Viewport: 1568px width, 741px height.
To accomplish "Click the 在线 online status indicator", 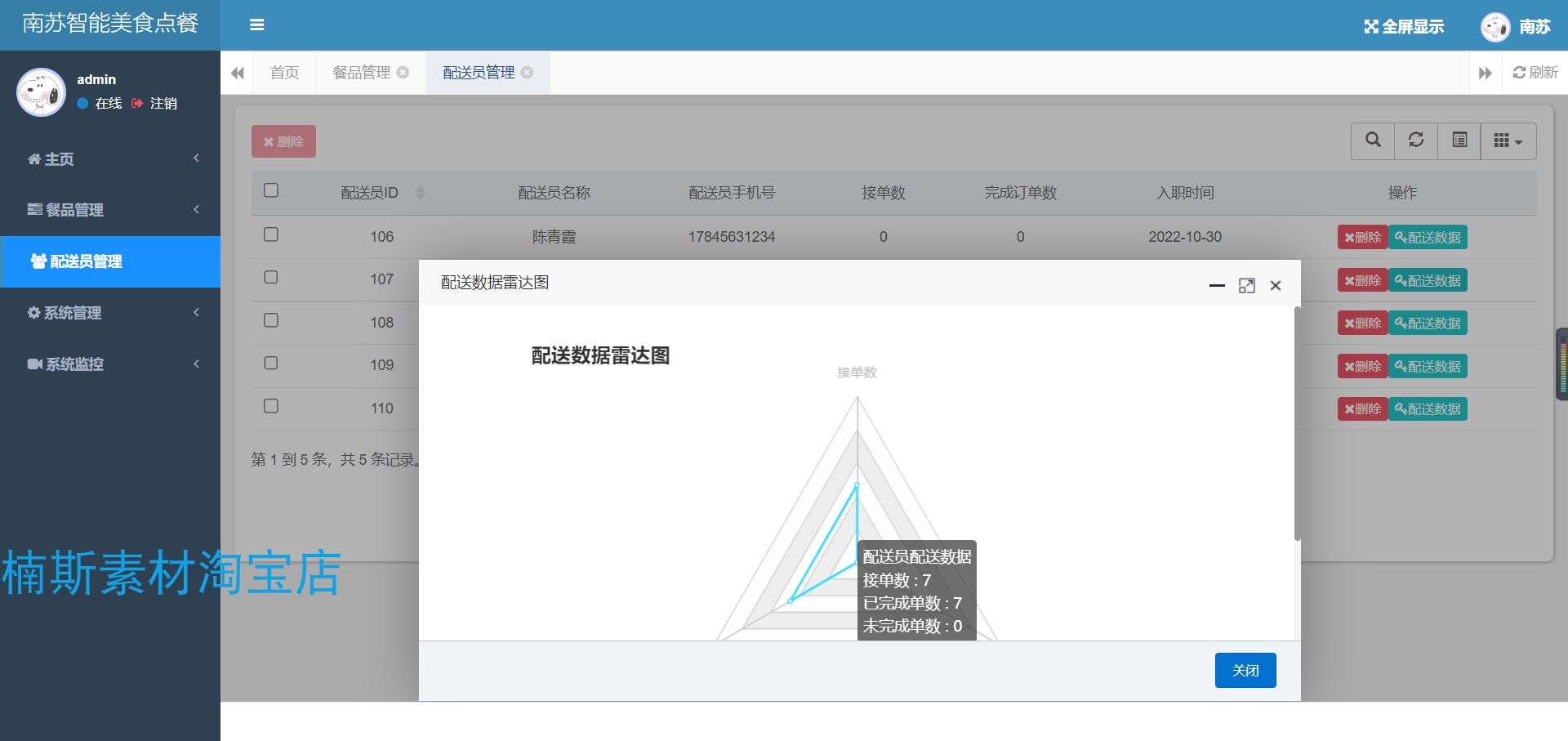I will tap(100, 103).
